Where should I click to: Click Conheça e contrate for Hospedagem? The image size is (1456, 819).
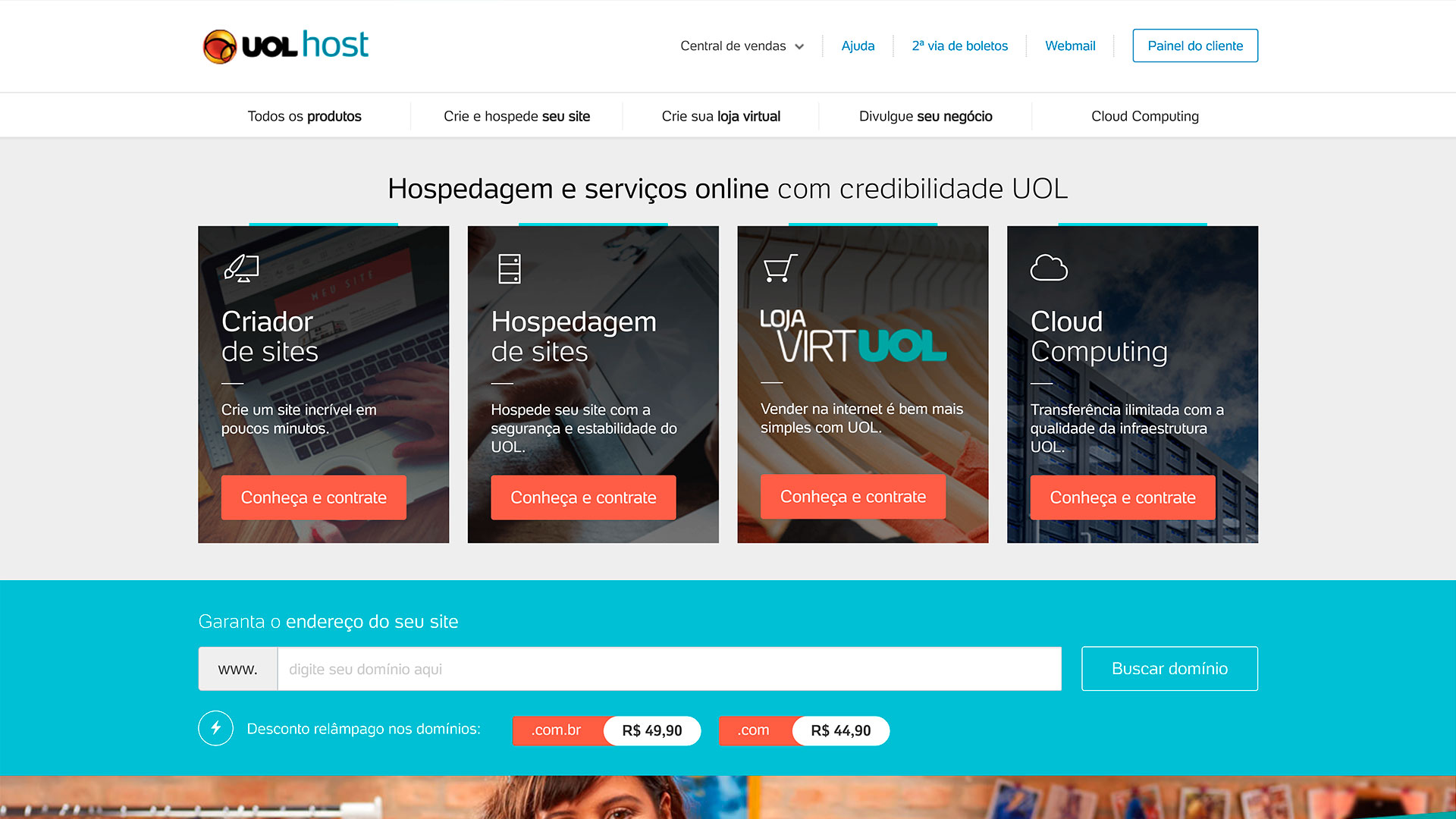tap(585, 495)
